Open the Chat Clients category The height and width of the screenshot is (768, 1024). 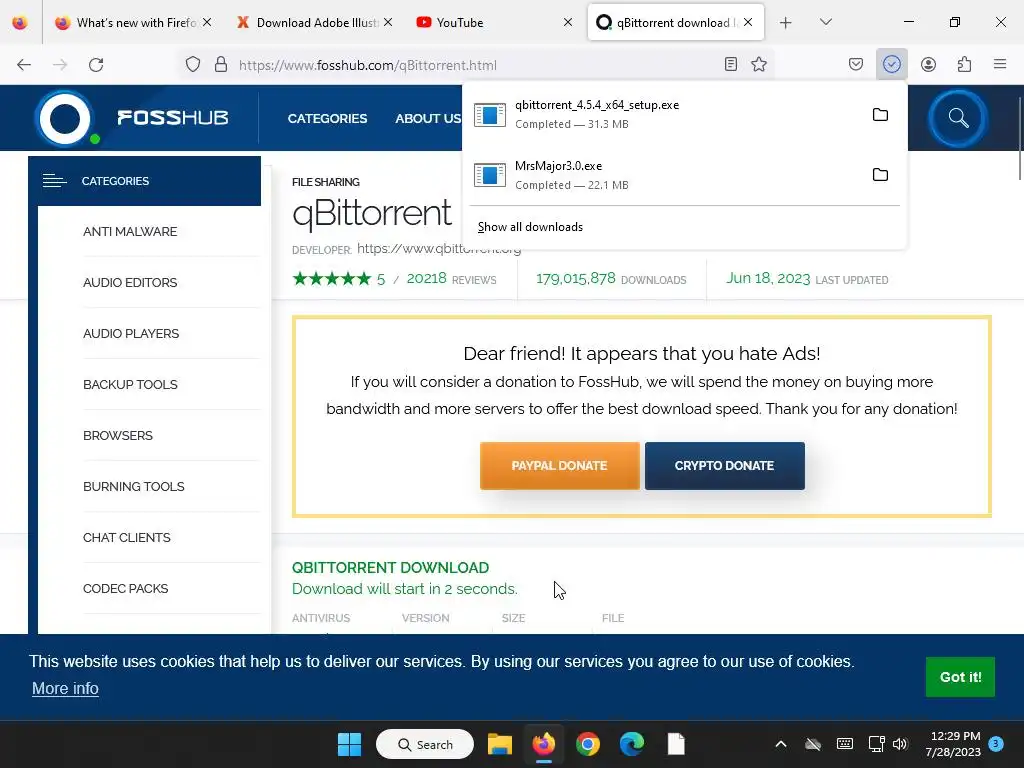[x=126, y=537]
